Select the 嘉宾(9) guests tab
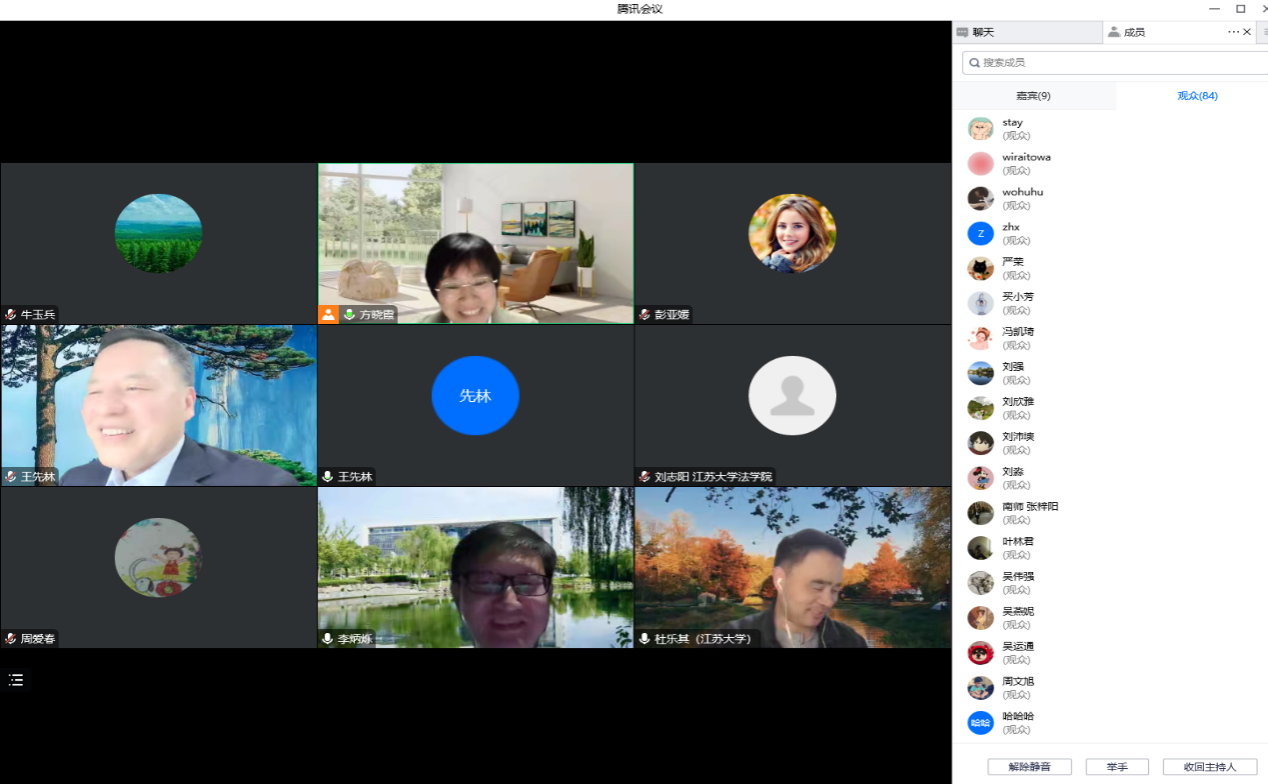The height and width of the screenshot is (784, 1268). 1033,96
